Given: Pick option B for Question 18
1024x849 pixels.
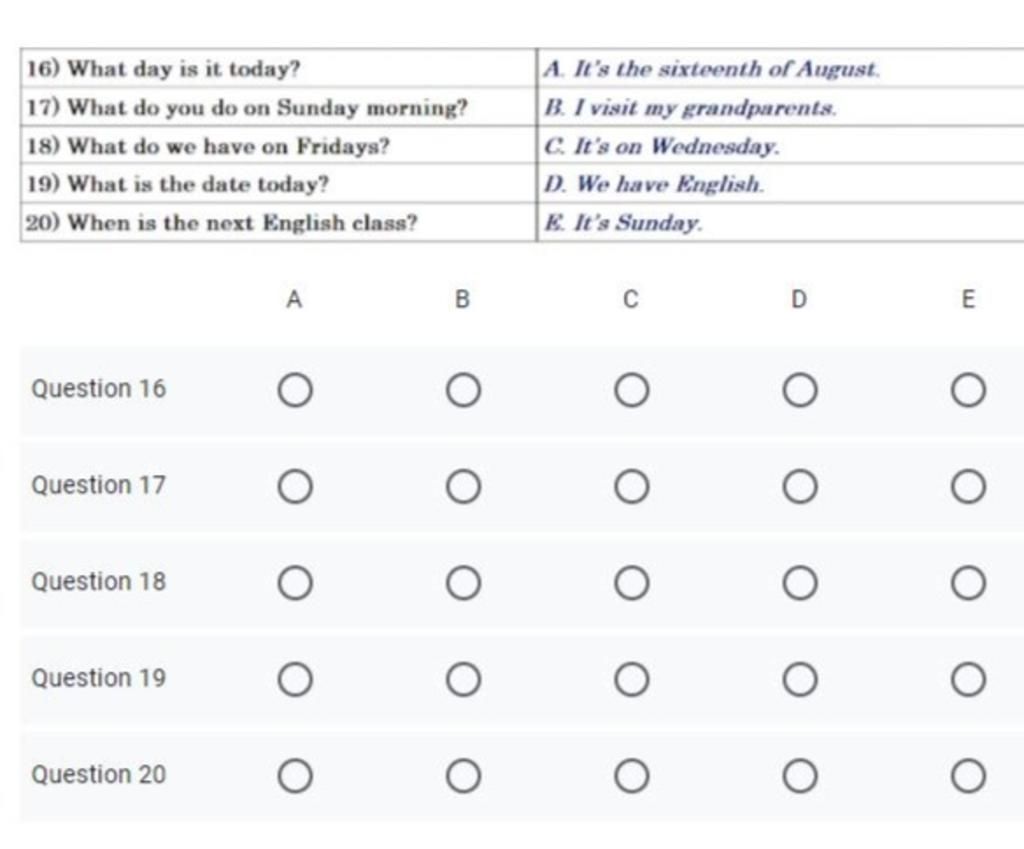Looking at the screenshot, I should click(x=462, y=583).
